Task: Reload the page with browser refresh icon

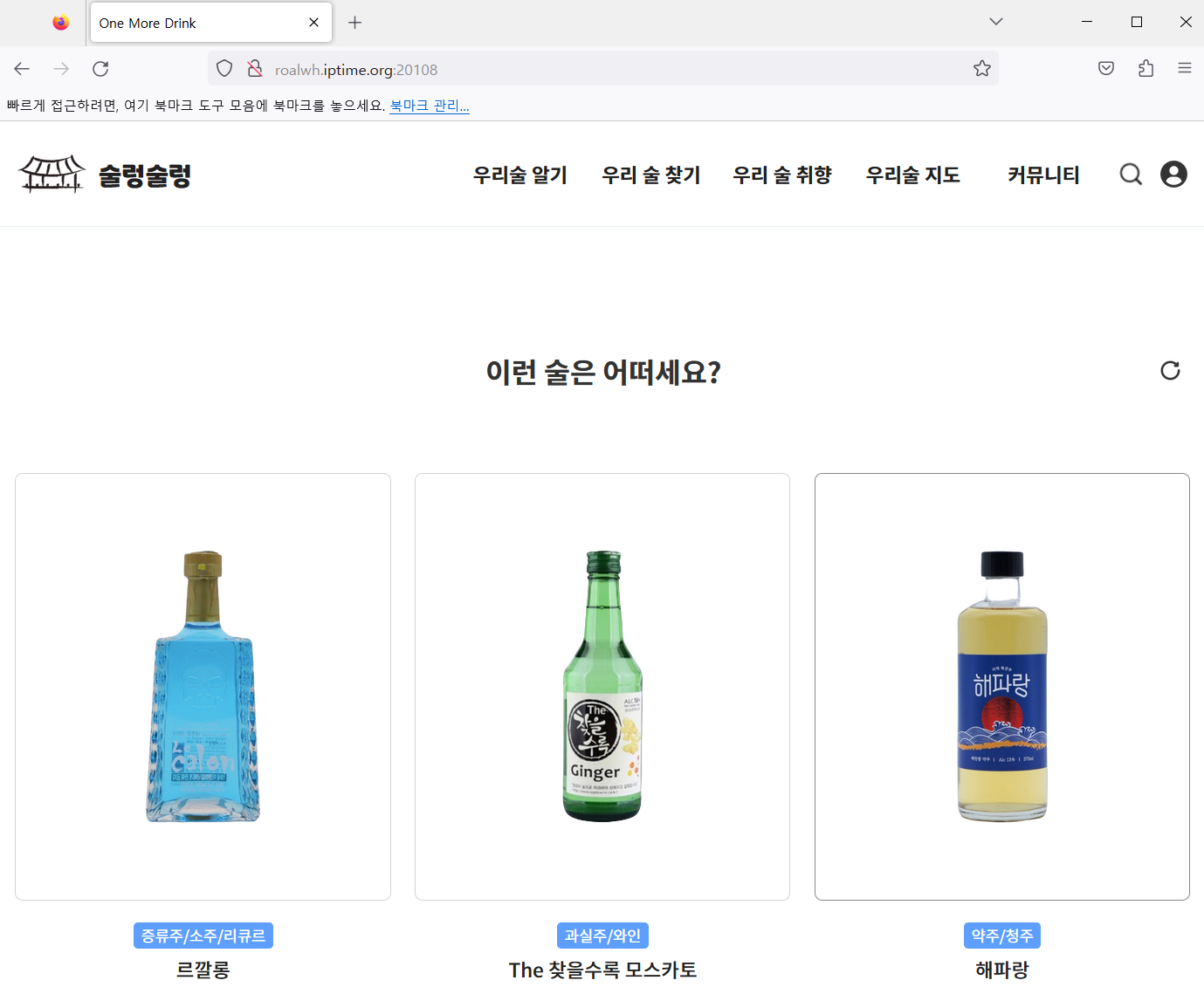Action: pyautogui.click(x=100, y=69)
